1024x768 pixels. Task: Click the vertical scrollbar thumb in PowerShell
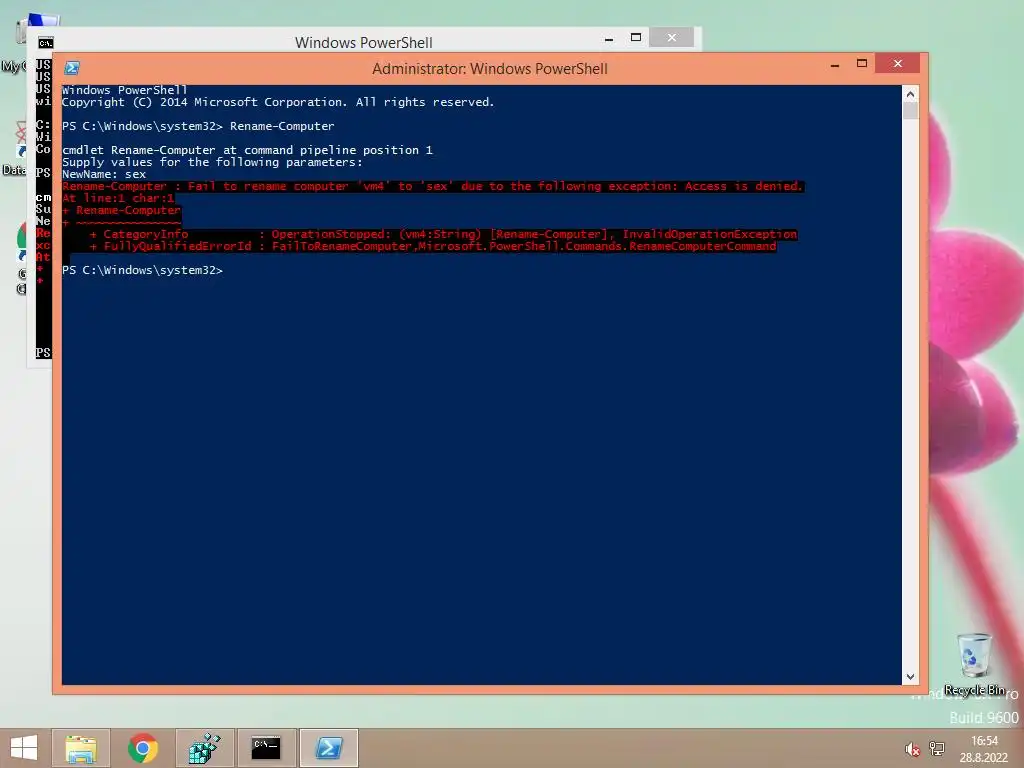(910, 110)
